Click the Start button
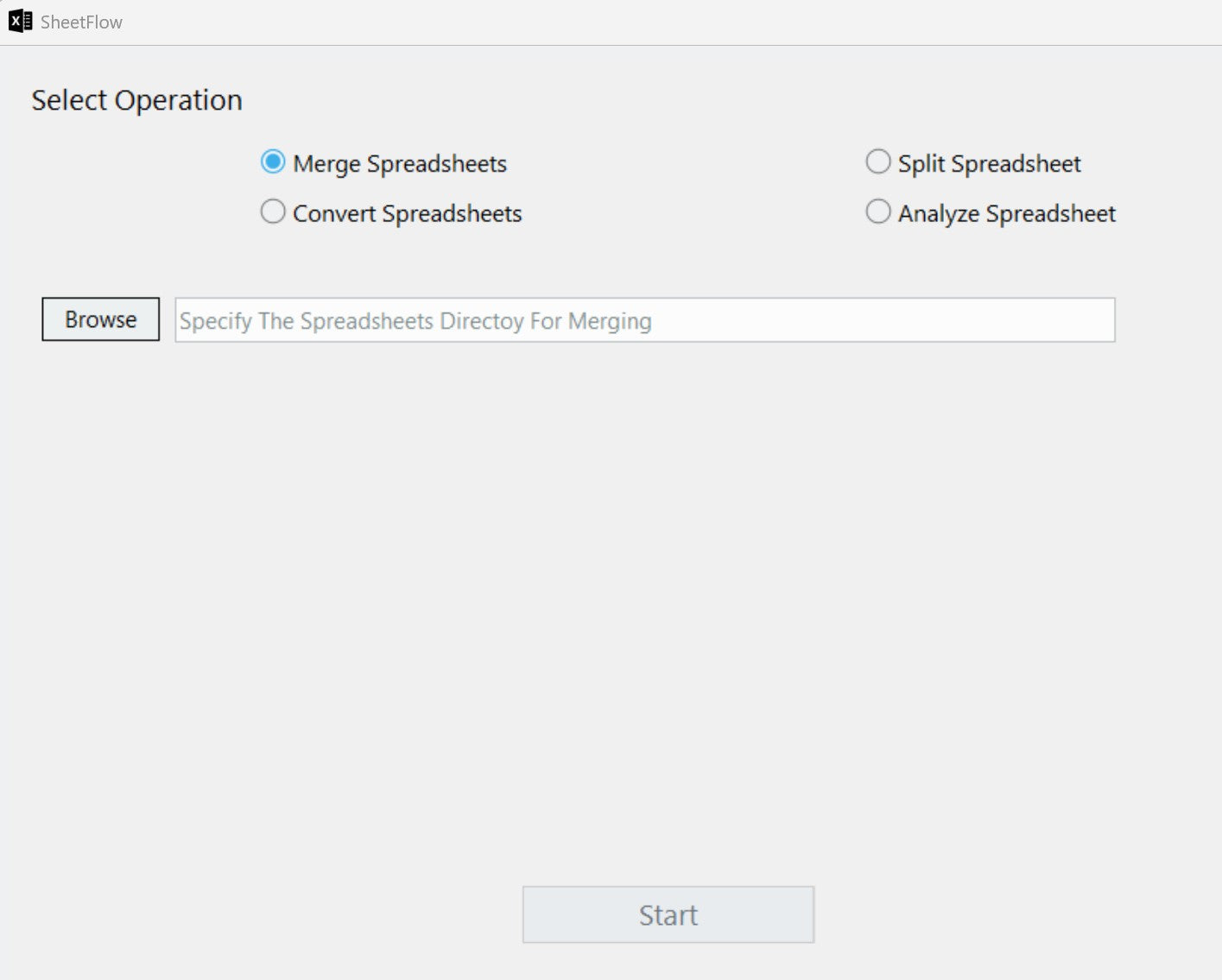 [x=668, y=914]
